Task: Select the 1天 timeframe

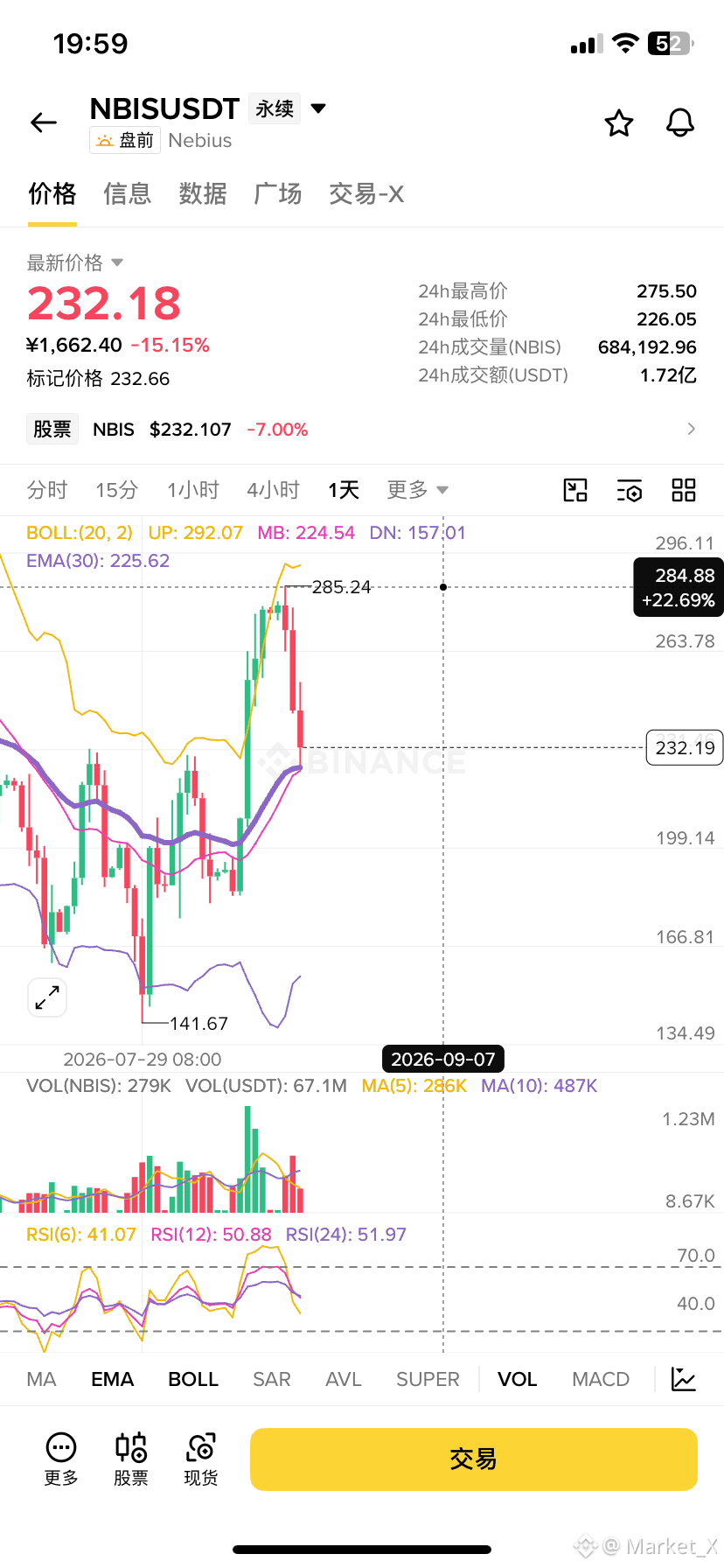Action: (x=344, y=490)
